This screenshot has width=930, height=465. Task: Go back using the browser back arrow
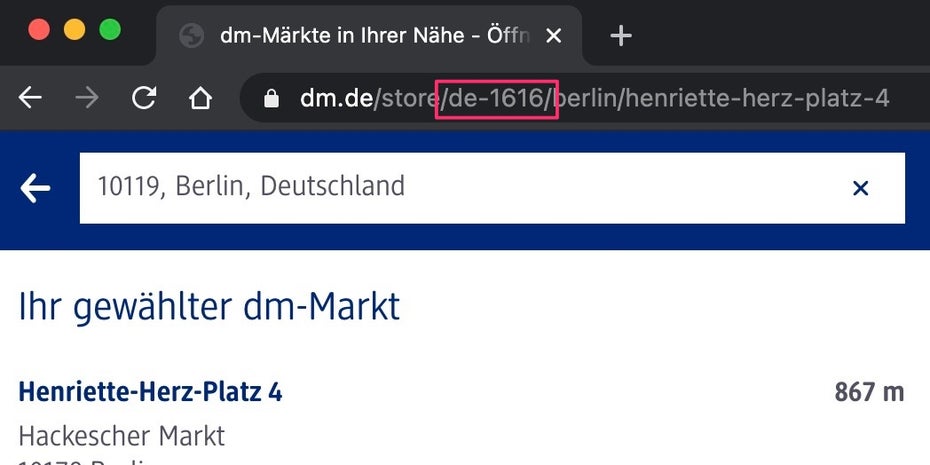click(x=30, y=98)
